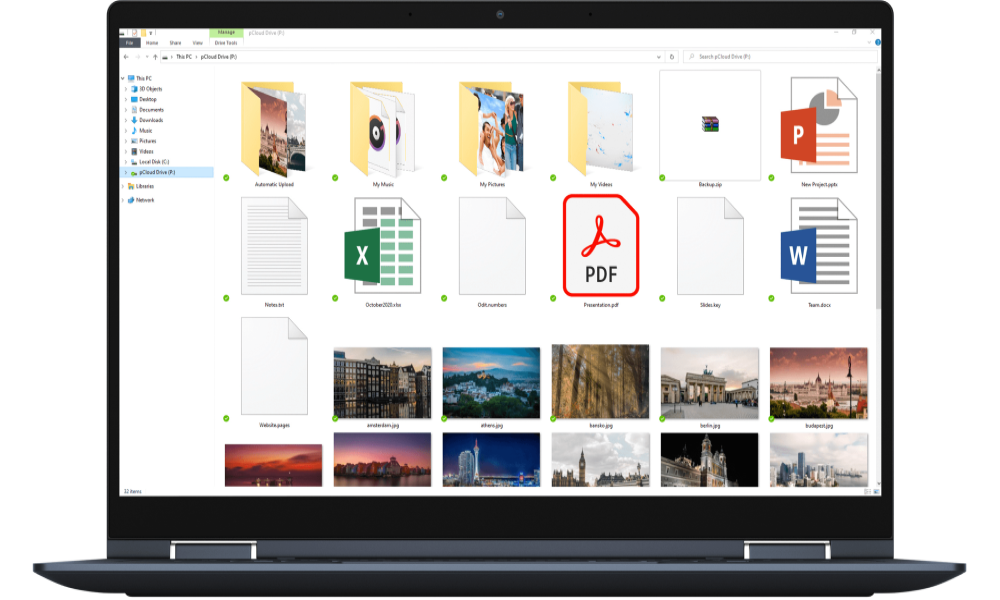Click the Music note icon in sidebar
Screen dimensions: 1000x600
click(134, 130)
